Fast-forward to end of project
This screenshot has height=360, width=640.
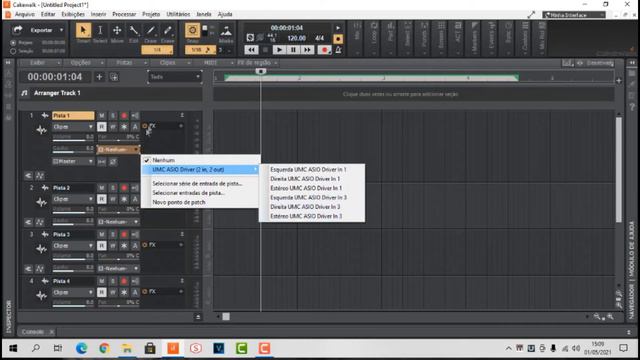[x=307, y=50]
